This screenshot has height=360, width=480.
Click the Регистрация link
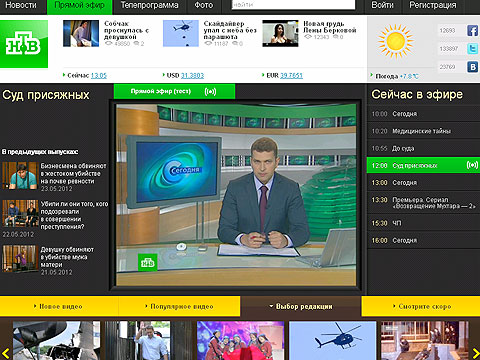(x=433, y=5)
